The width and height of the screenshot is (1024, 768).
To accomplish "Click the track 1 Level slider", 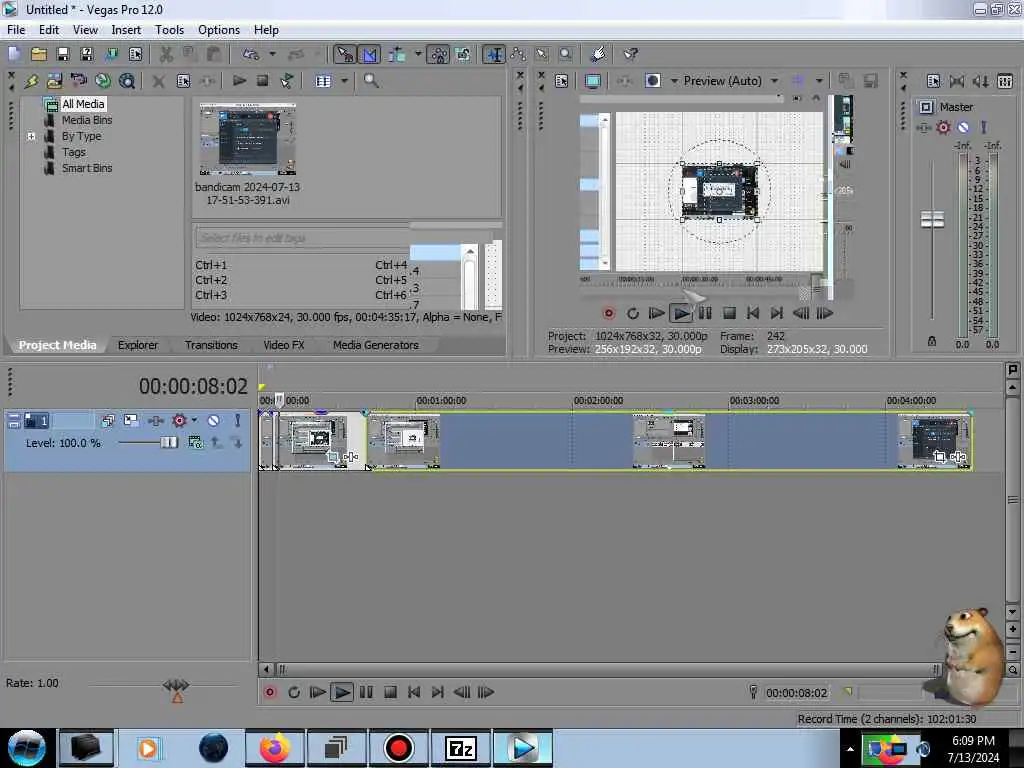I will tap(168, 443).
